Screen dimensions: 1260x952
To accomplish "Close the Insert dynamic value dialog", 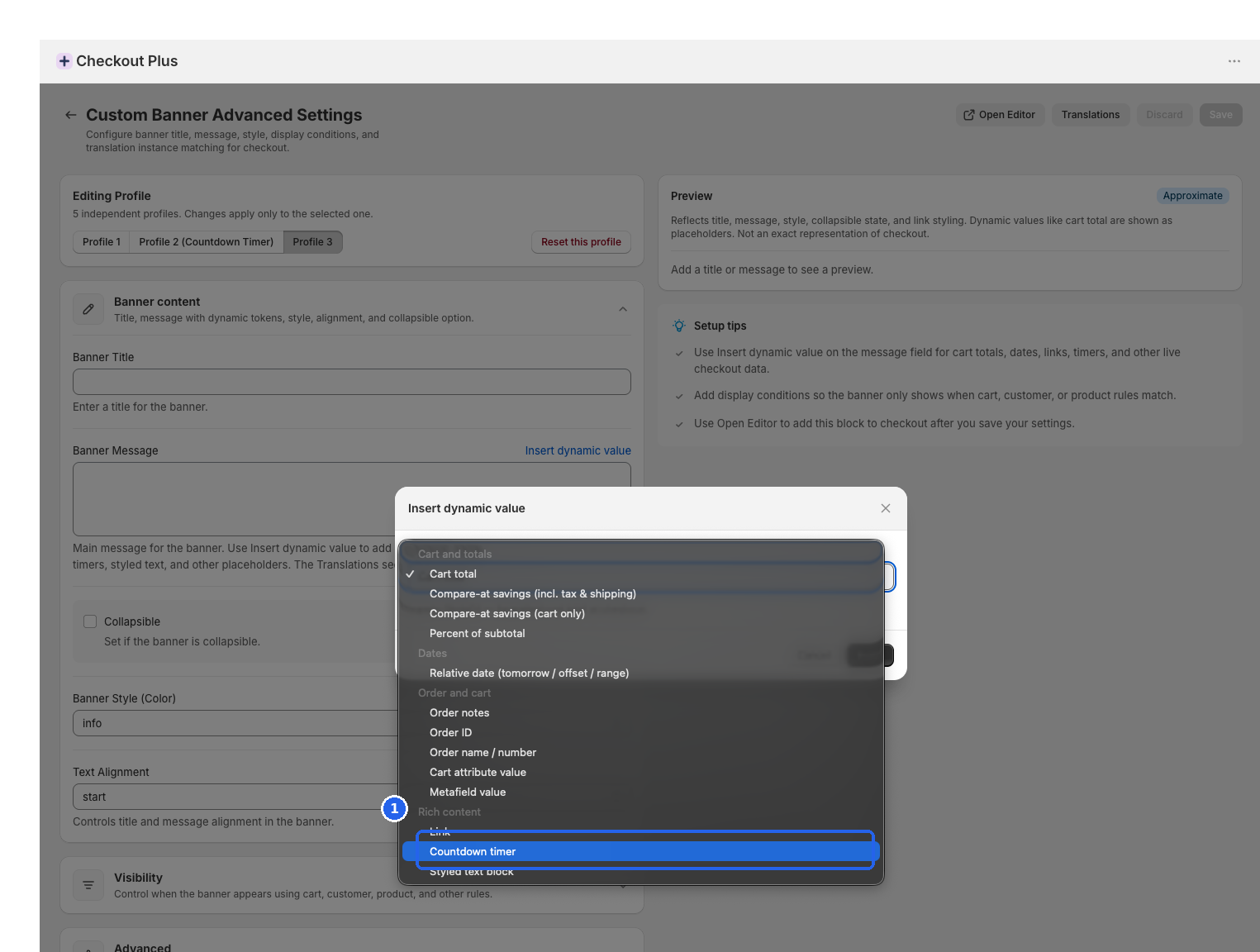I will [886, 508].
